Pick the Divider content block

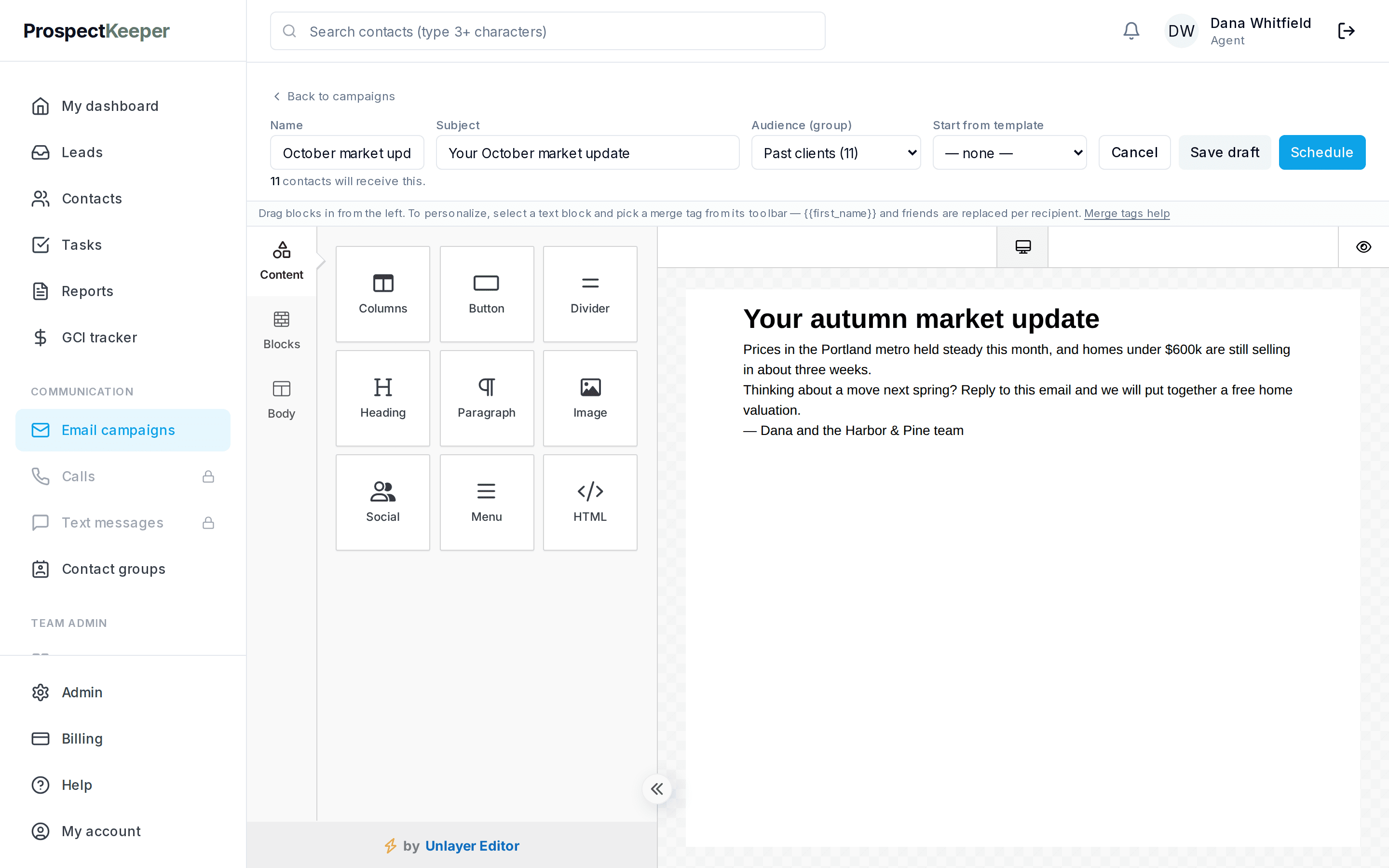click(590, 294)
